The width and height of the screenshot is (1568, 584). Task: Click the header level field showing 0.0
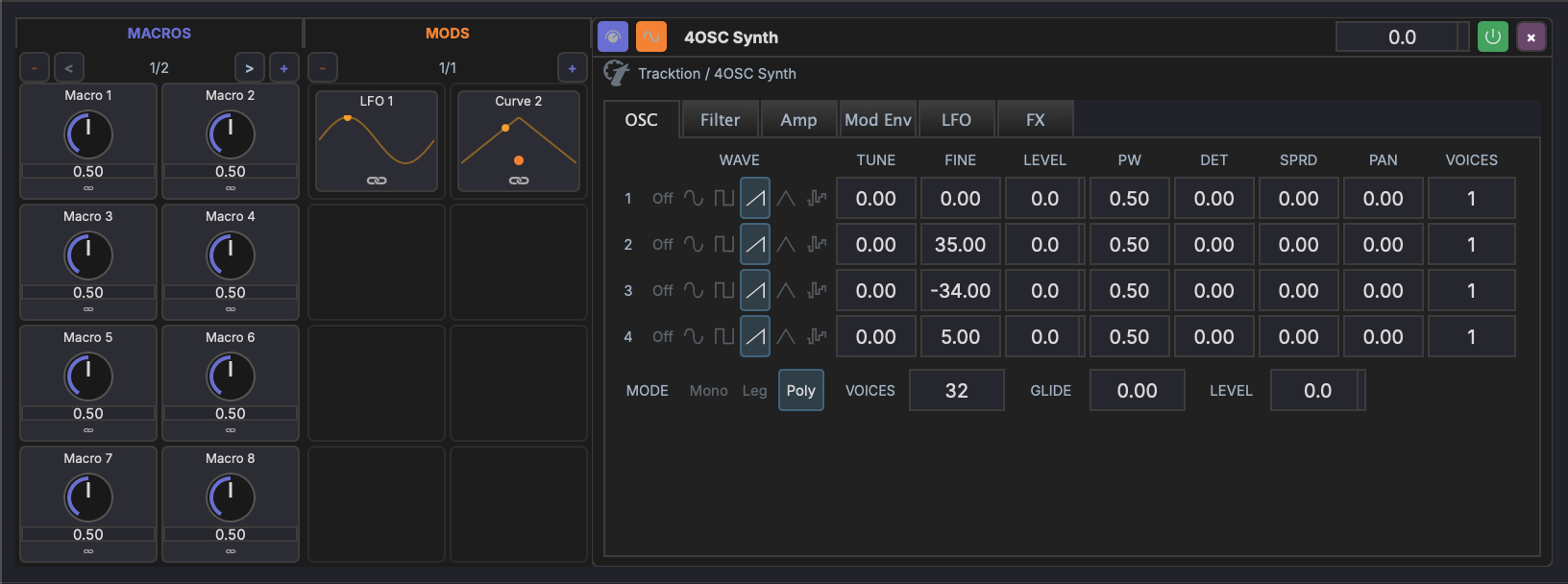pos(1403,36)
